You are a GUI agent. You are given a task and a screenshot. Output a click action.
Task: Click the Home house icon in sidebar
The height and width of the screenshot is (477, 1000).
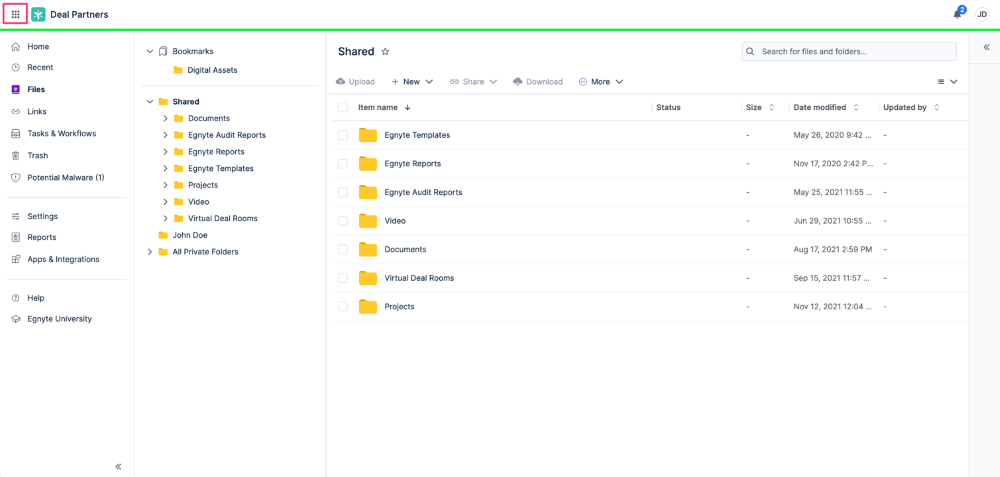pyautogui.click(x=16, y=47)
